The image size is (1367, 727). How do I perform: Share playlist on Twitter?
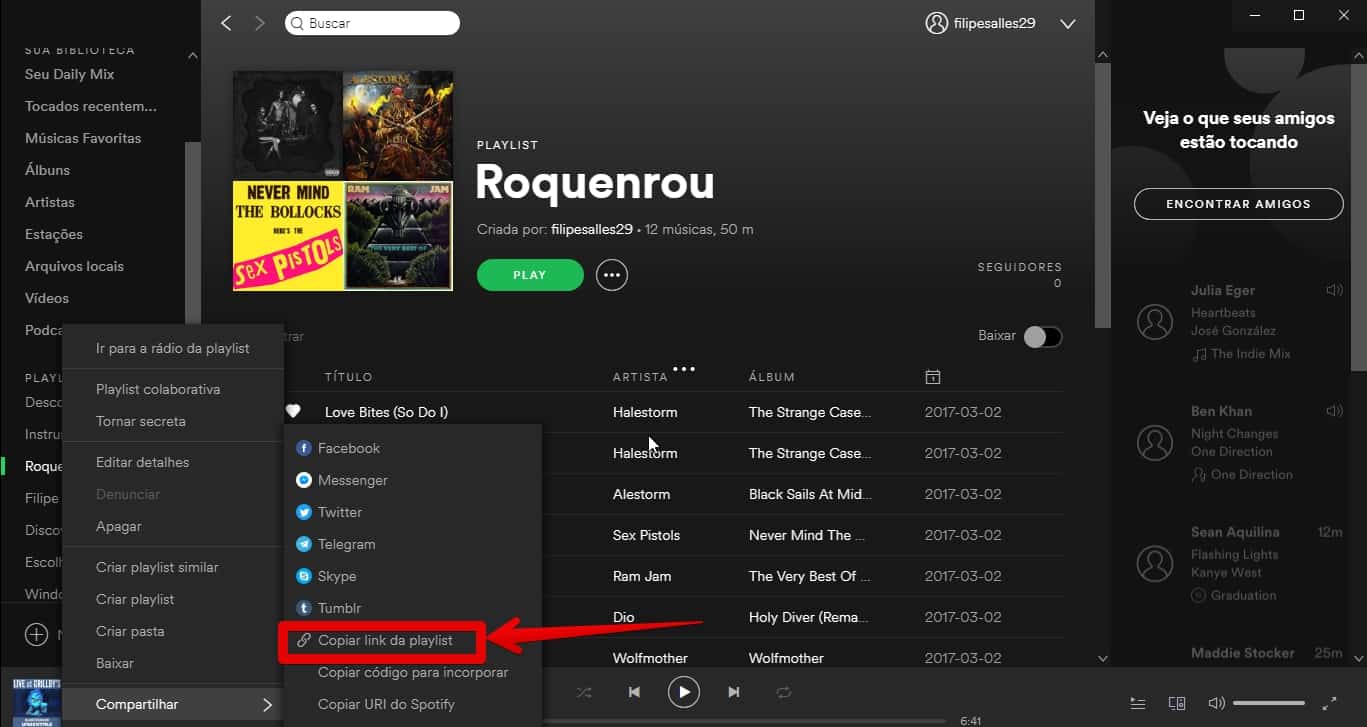[x=329, y=512]
